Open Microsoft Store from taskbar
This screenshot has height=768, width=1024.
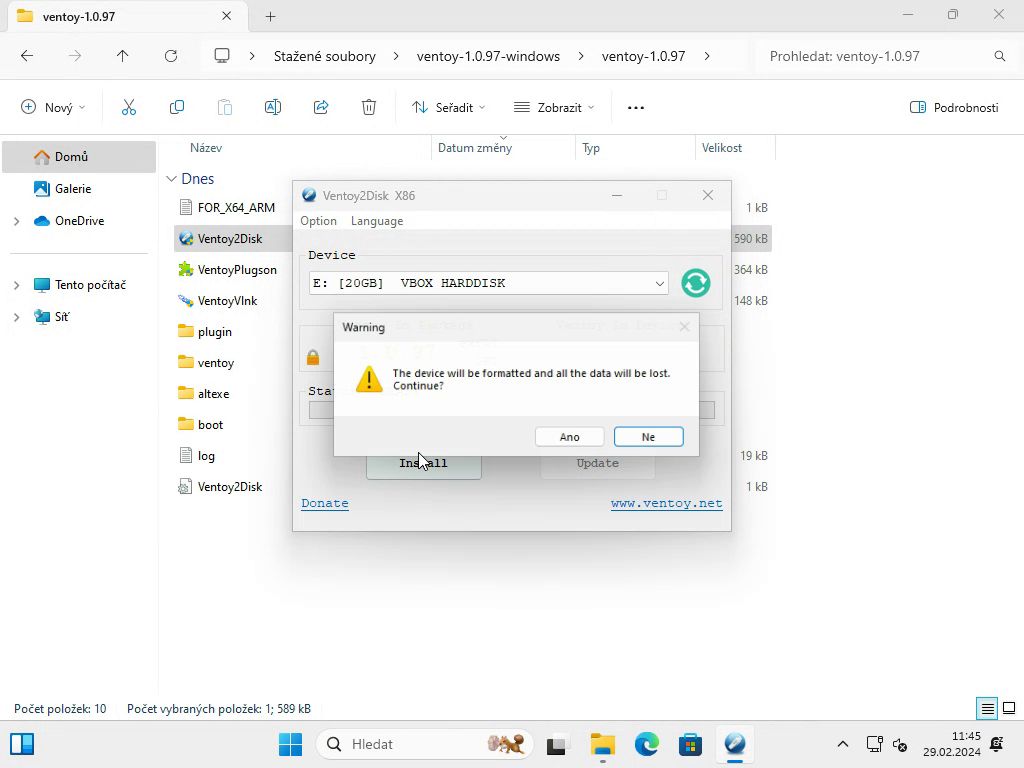(x=690, y=744)
